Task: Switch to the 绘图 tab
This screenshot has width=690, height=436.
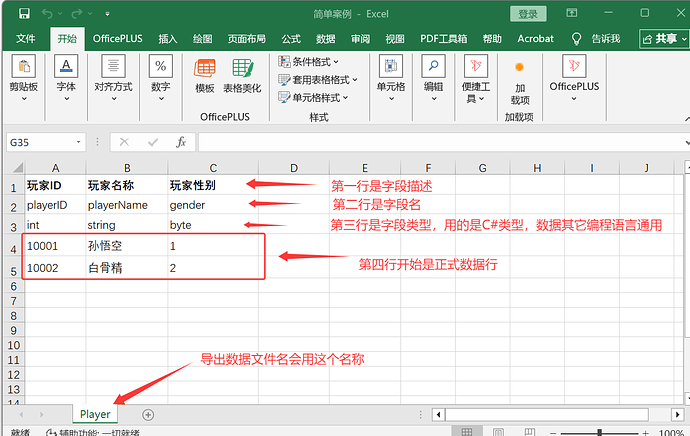Action: point(202,39)
